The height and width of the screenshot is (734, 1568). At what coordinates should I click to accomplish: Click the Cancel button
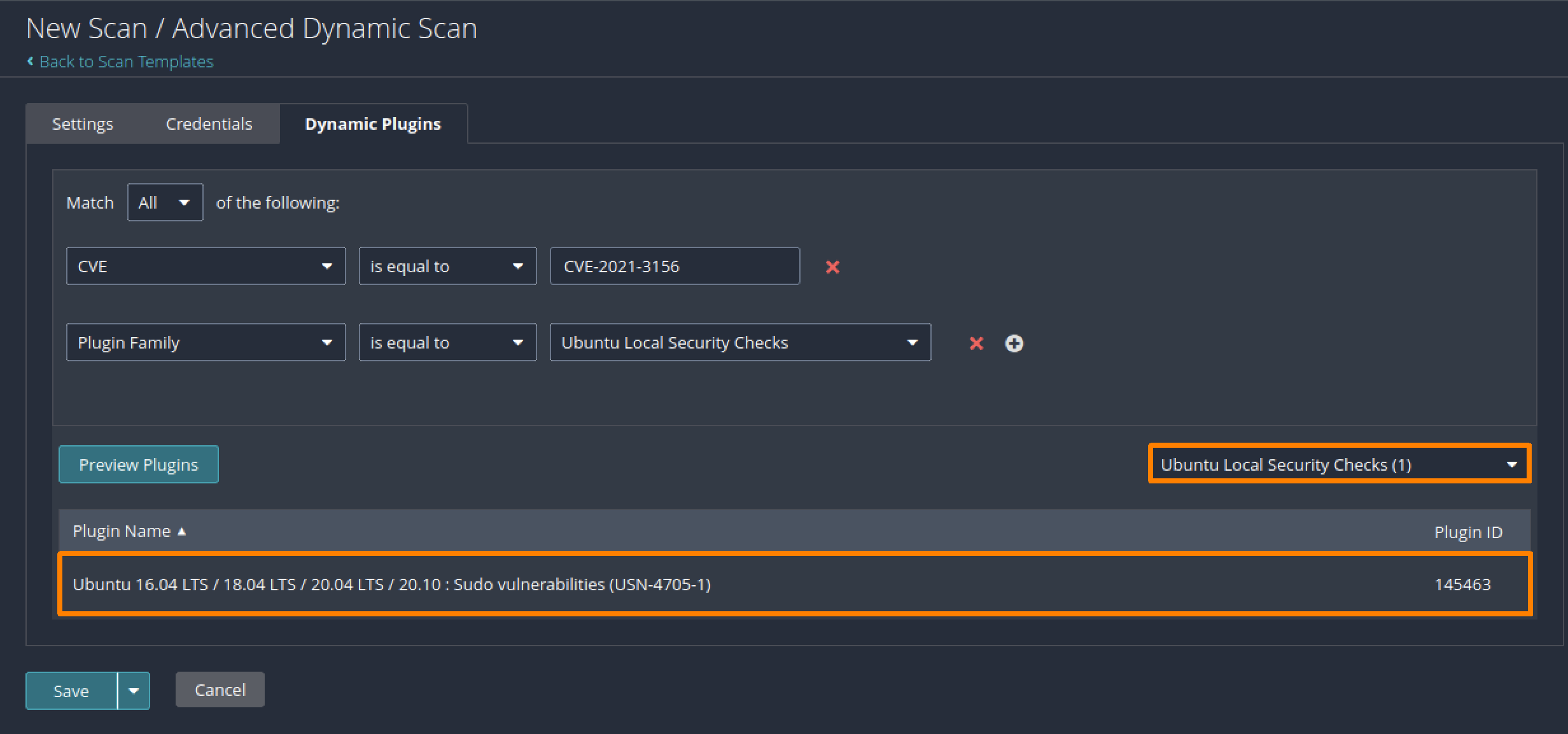point(220,690)
